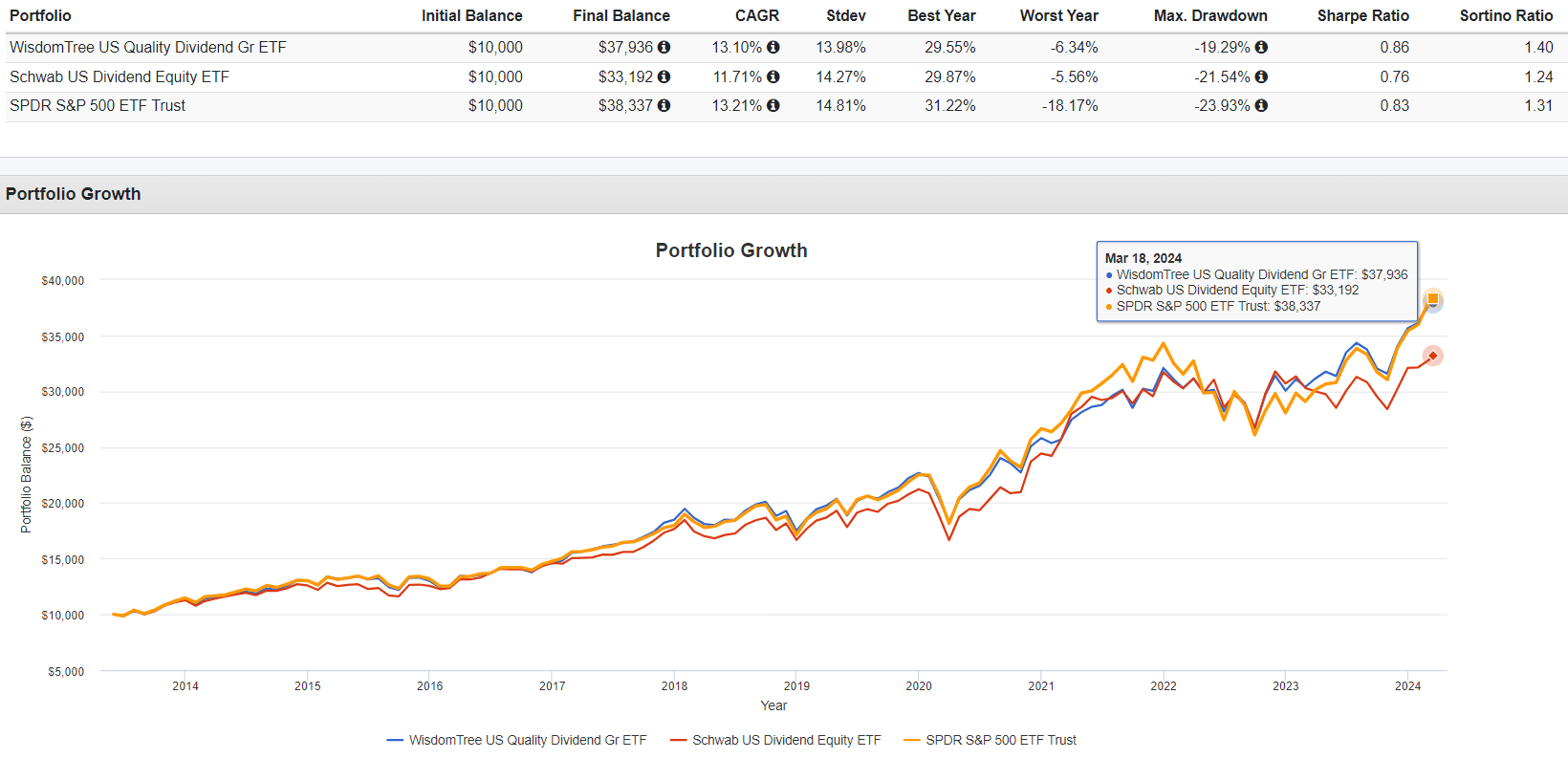Click the info icon beside Schwab's -21.54% drawdown

[x=1261, y=76]
